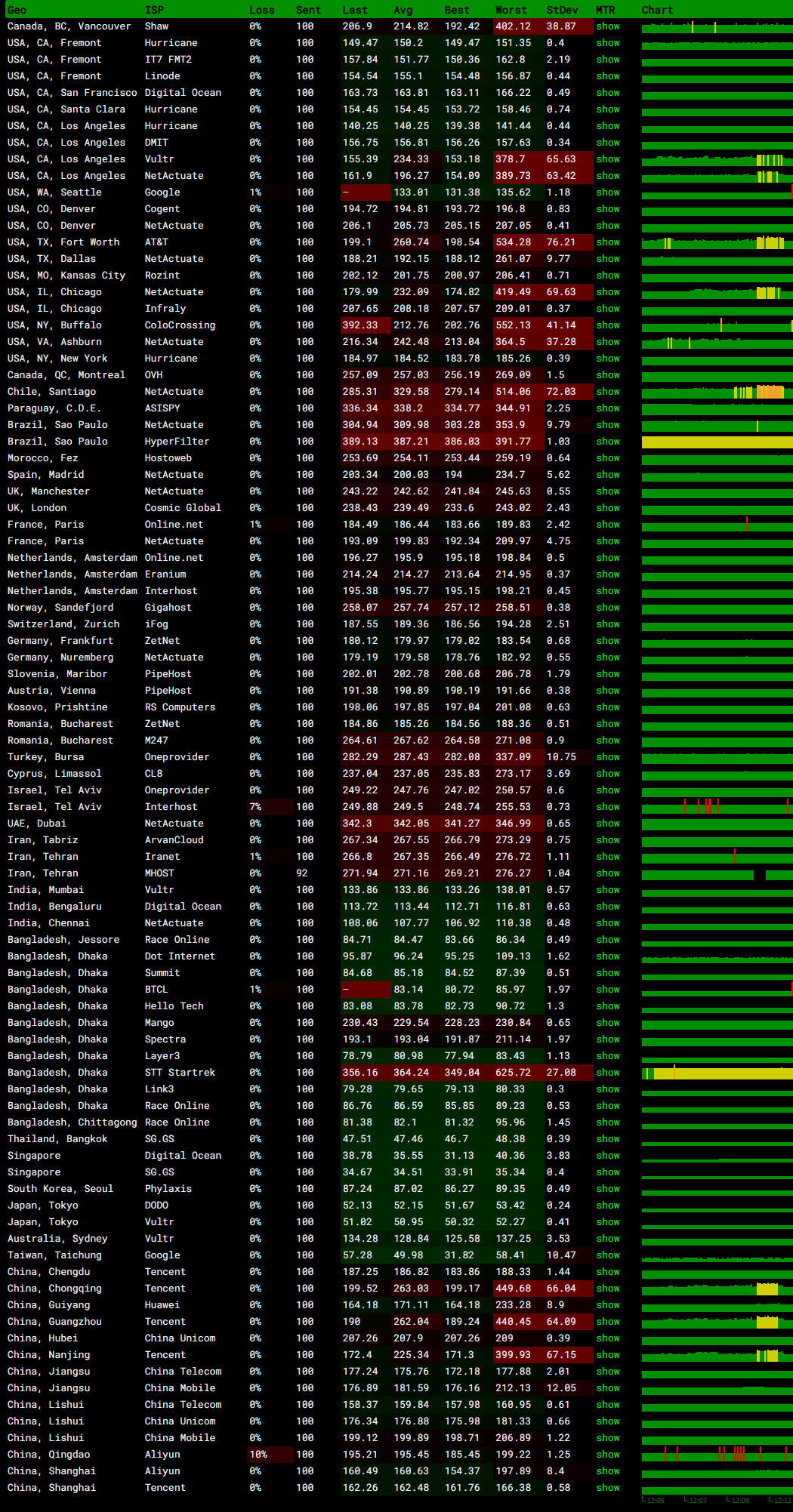Select the Worst column header
Screen dimensions: 793x1512
click(x=511, y=10)
